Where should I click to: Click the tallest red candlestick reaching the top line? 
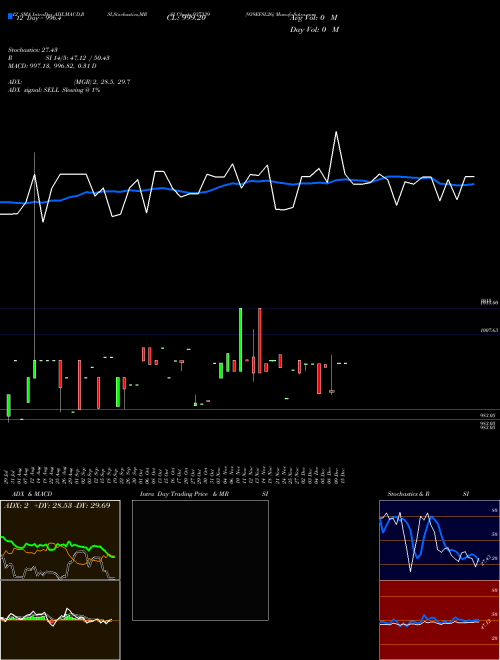[x=260, y=340]
